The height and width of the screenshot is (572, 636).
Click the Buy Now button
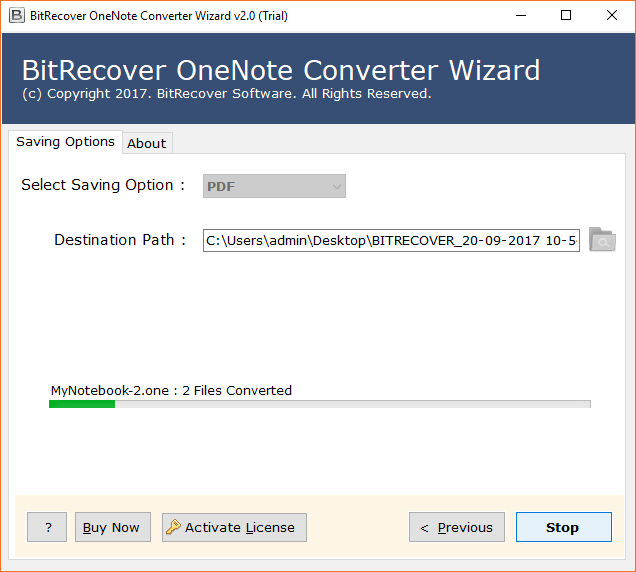(x=113, y=527)
